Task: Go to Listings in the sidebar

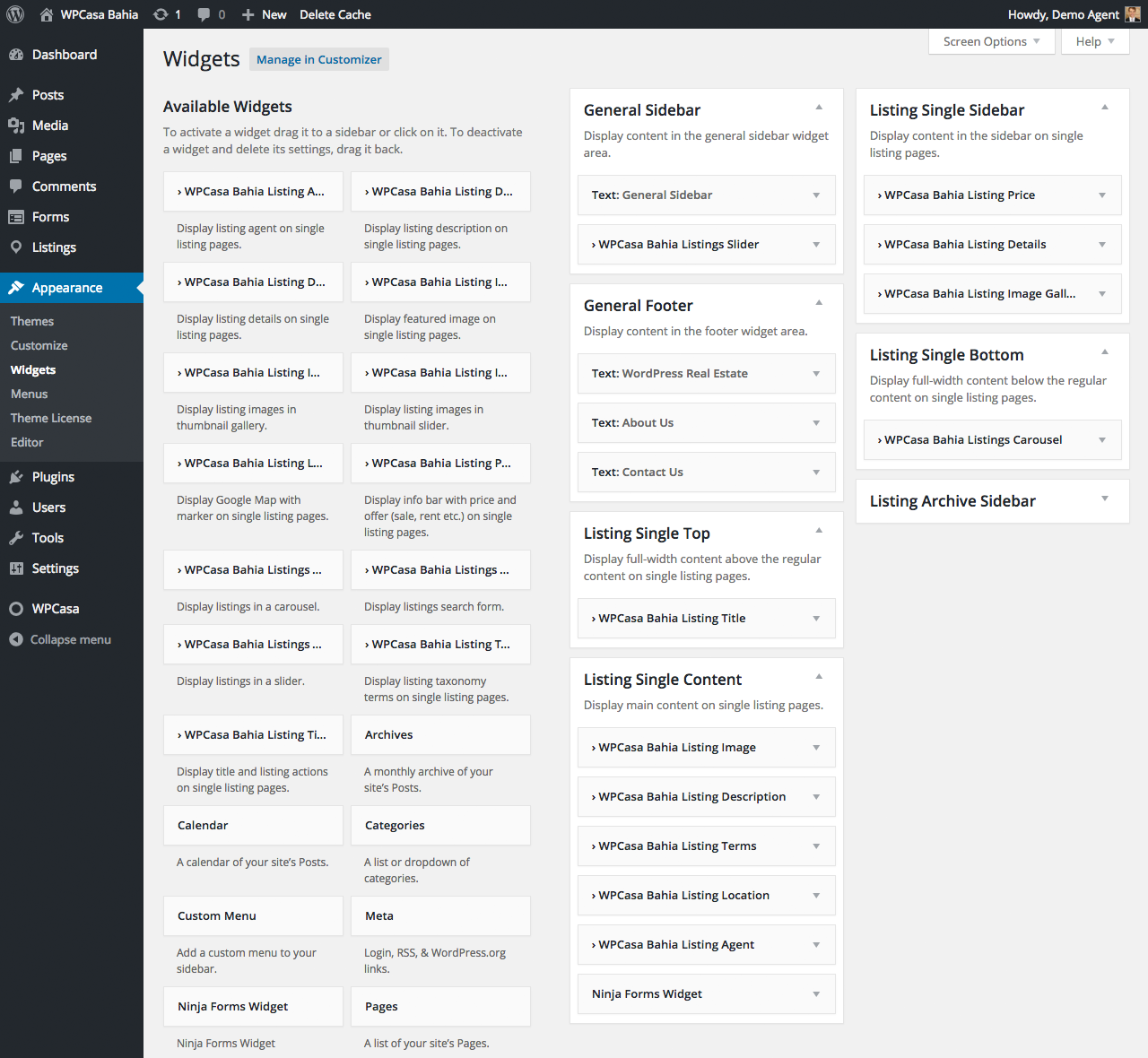Action: point(54,247)
